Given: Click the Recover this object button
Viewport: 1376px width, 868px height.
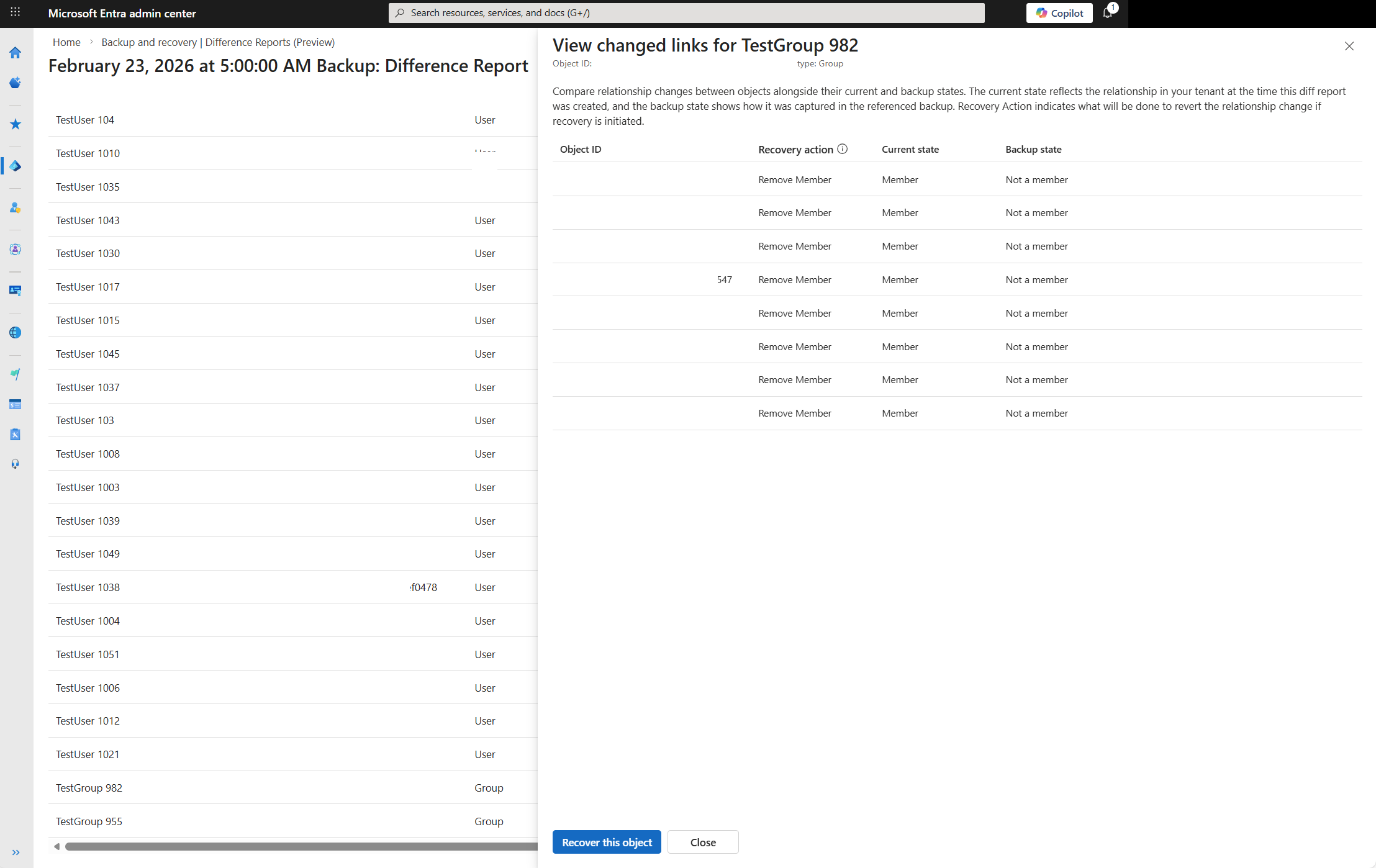Looking at the screenshot, I should click(607, 842).
